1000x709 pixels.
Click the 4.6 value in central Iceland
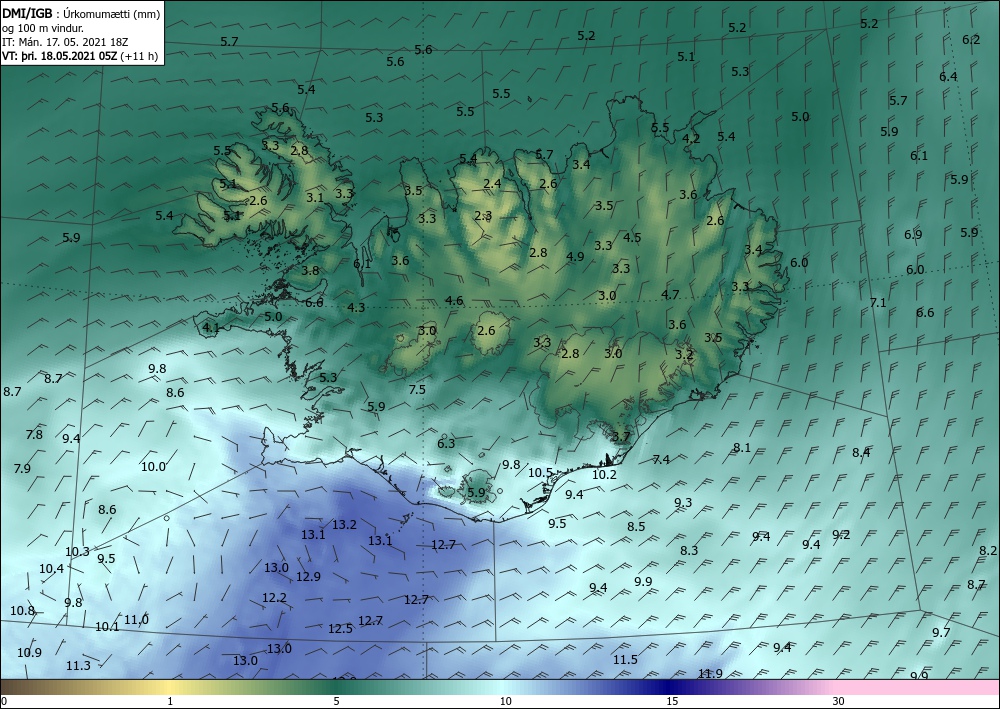click(454, 300)
